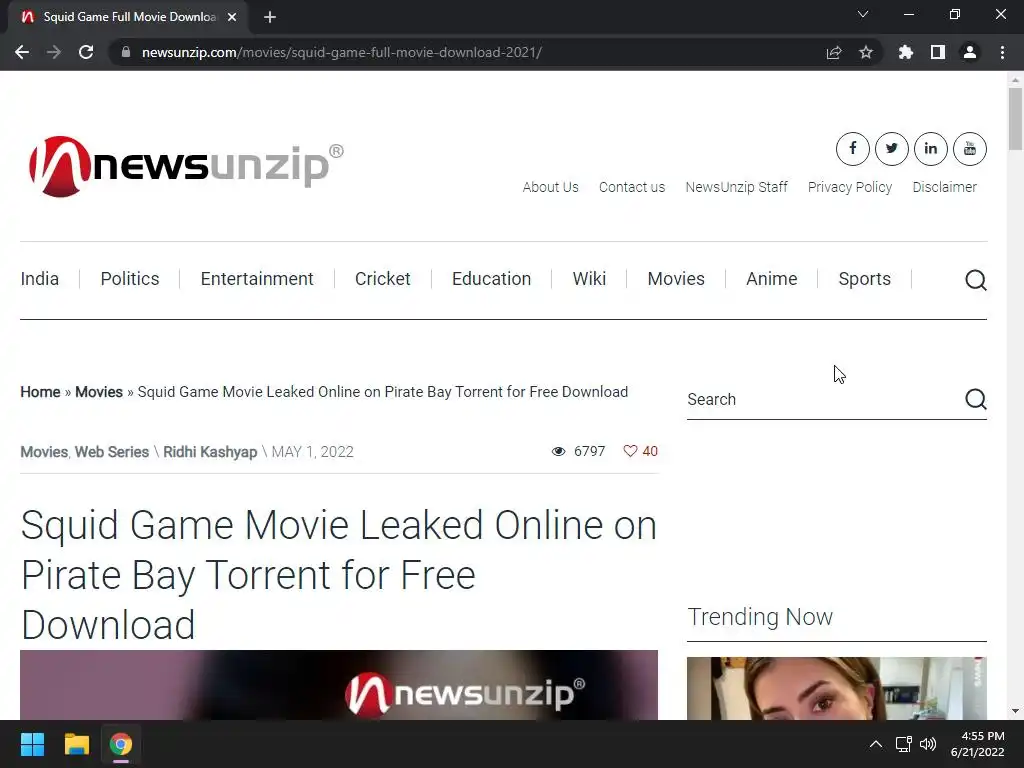Click the Home breadcrumb link
Screen dimensions: 1024x768
[40, 392]
